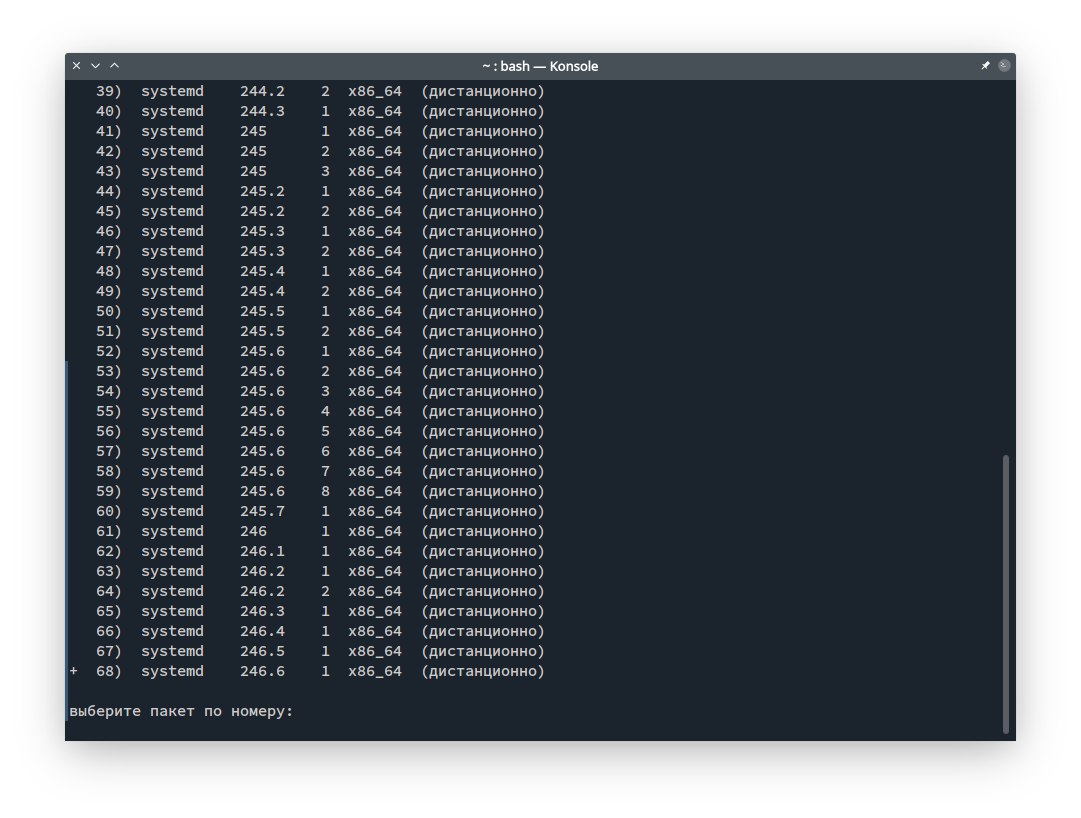Toggle the pin icon in title bar
This screenshot has height=818, width=1081.
pyautogui.click(x=985, y=65)
